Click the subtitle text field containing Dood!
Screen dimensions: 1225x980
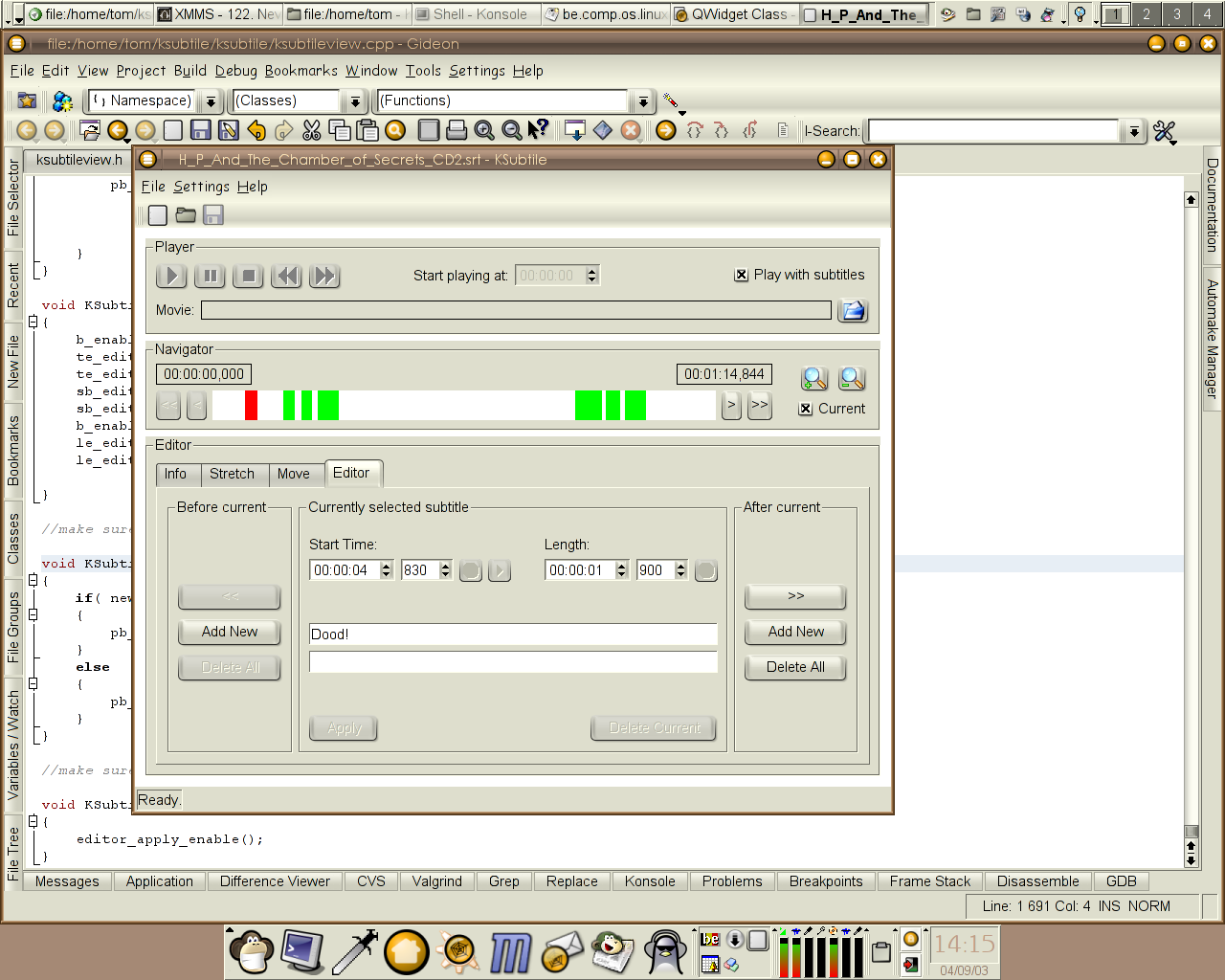coord(513,635)
